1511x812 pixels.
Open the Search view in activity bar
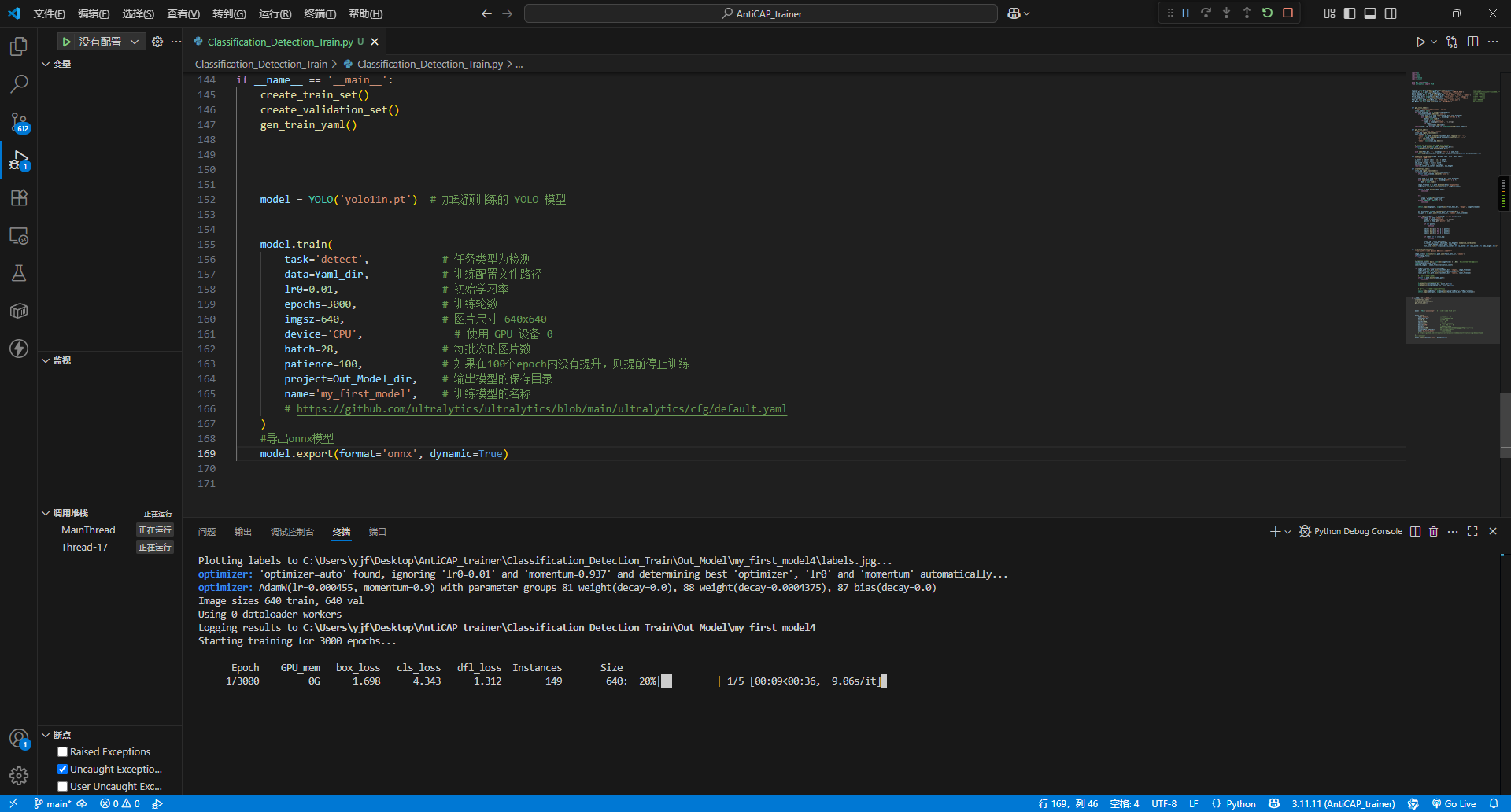19,83
